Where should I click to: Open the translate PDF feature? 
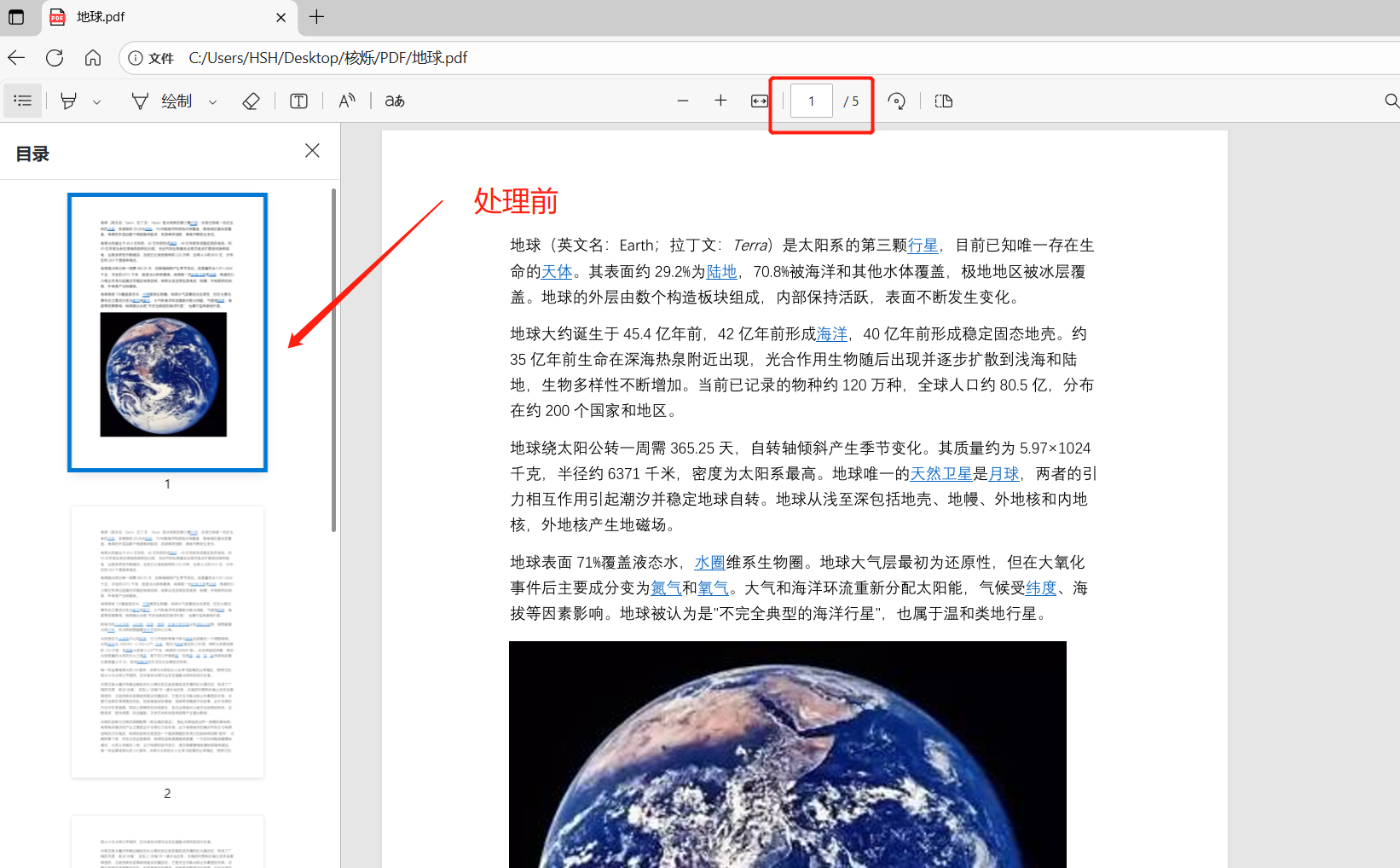[x=393, y=100]
